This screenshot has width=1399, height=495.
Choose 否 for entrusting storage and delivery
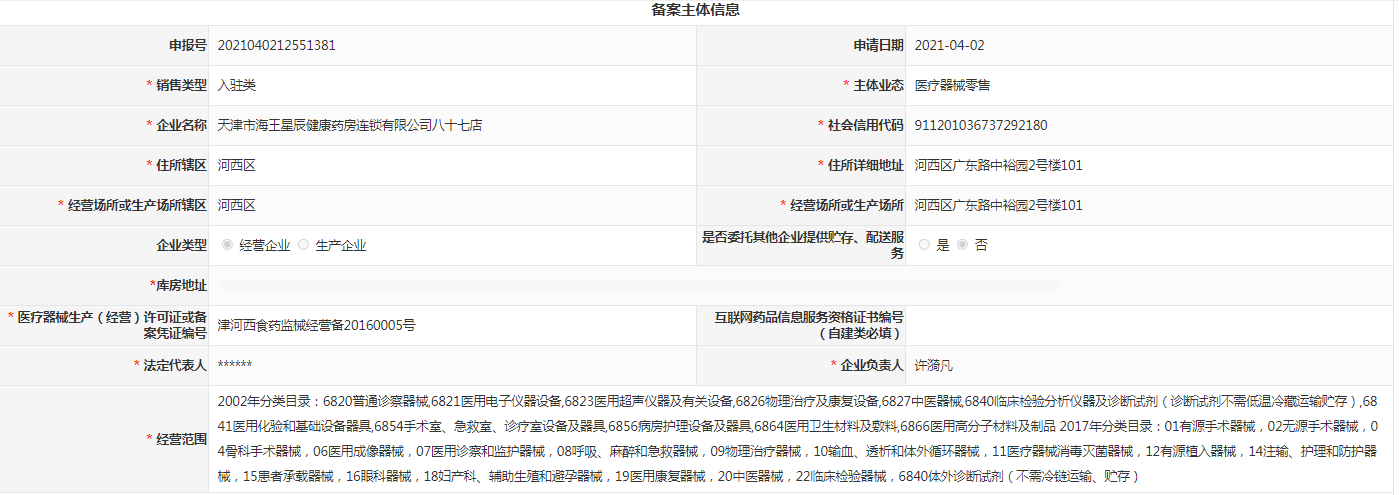962,245
